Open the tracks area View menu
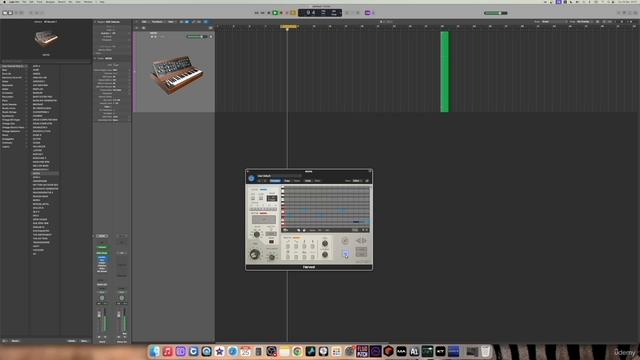640x360 pixels. 171,22
